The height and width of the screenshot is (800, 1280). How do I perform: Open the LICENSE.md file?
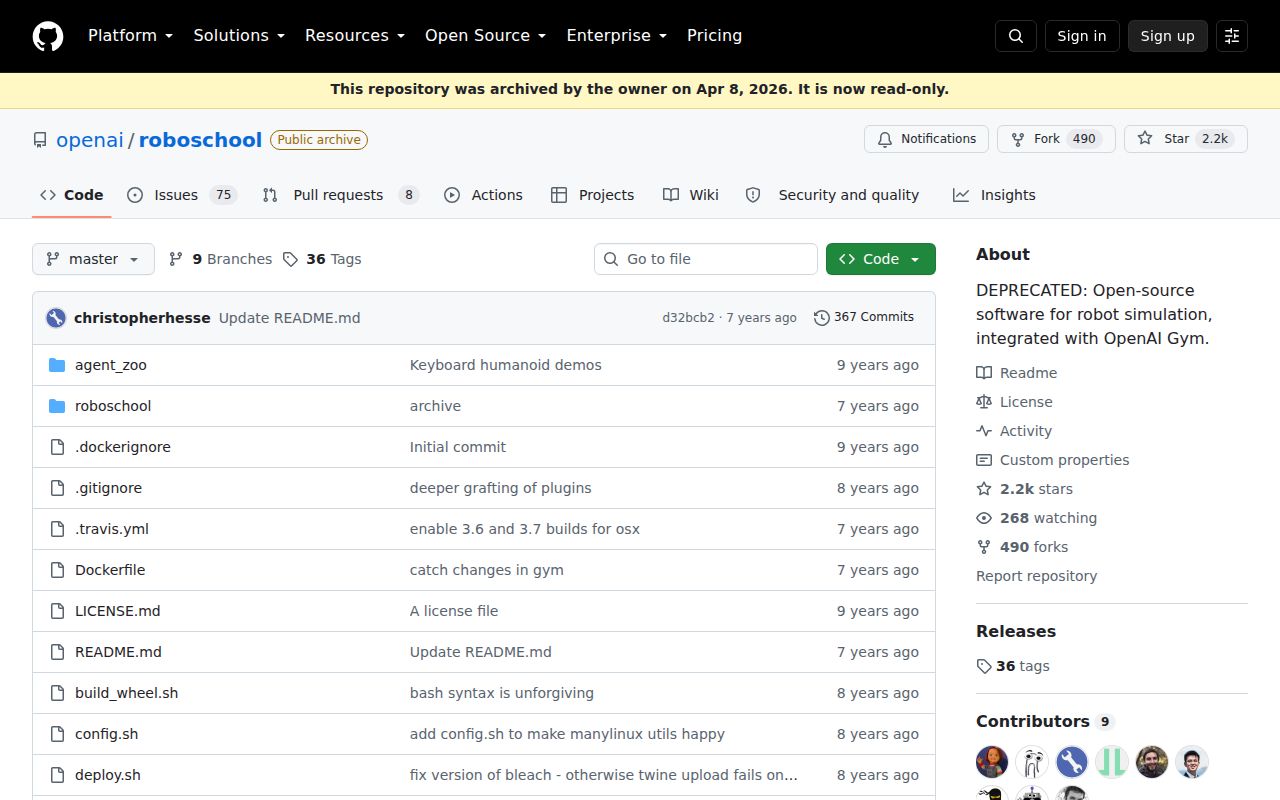click(118, 611)
